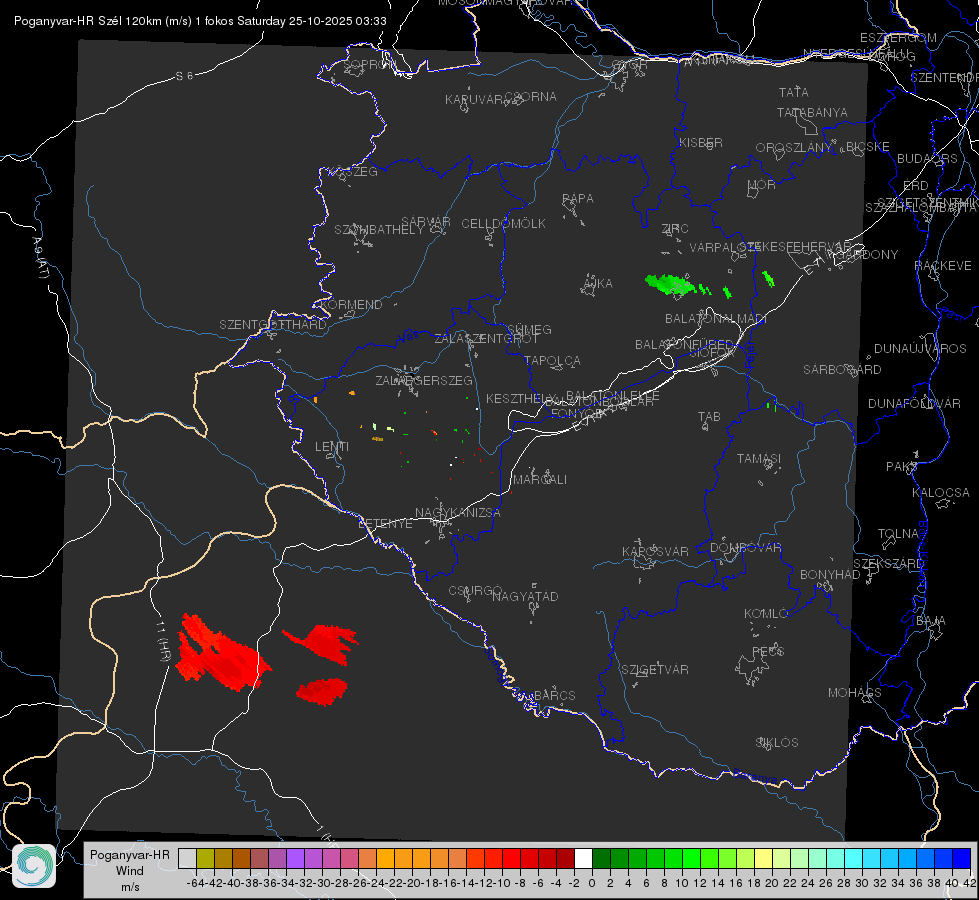The width and height of the screenshot is (979, 900).
Task: Click the KALOCSA city label
Action: [x=940, y=493]
